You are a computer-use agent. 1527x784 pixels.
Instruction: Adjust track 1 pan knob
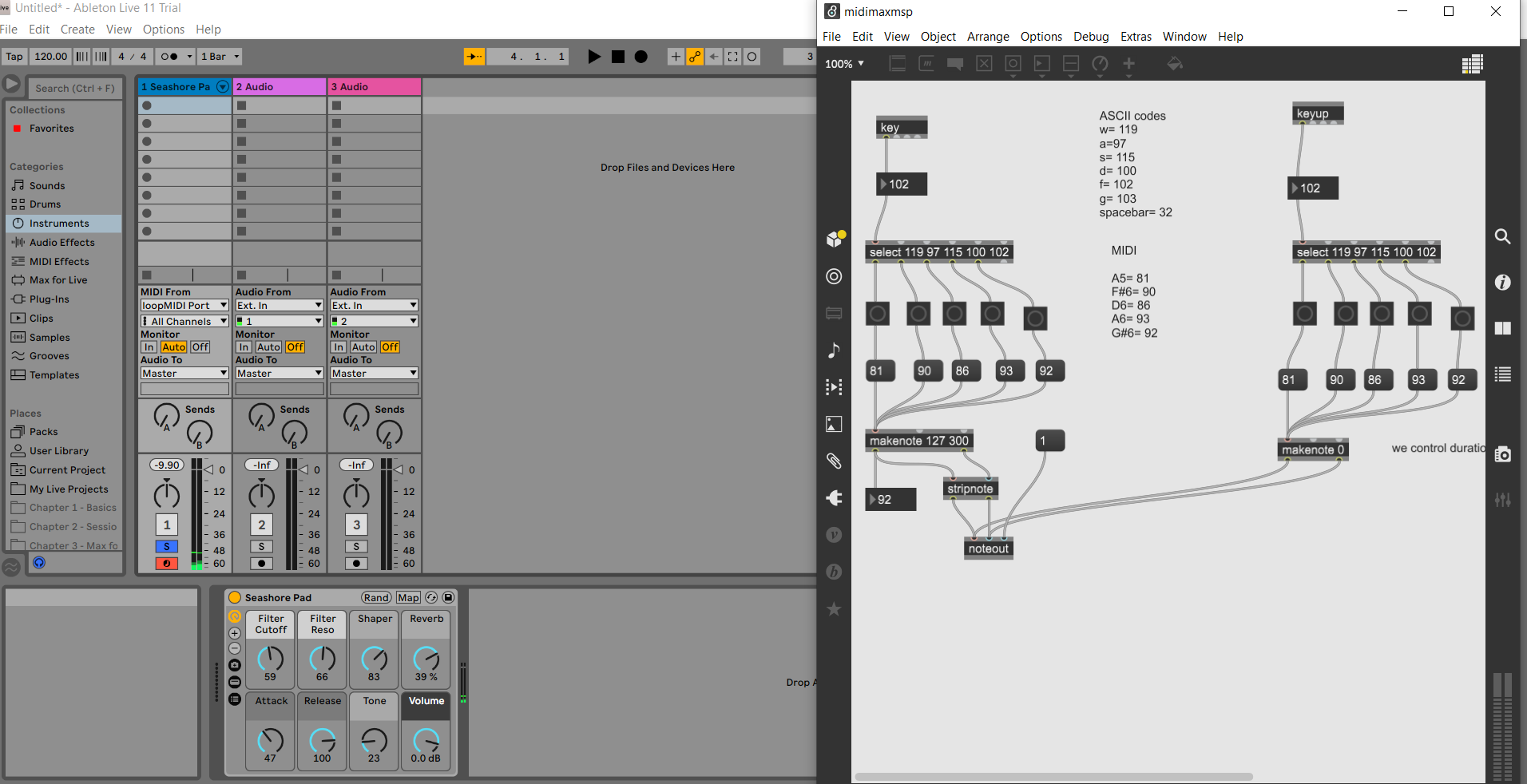167,495
